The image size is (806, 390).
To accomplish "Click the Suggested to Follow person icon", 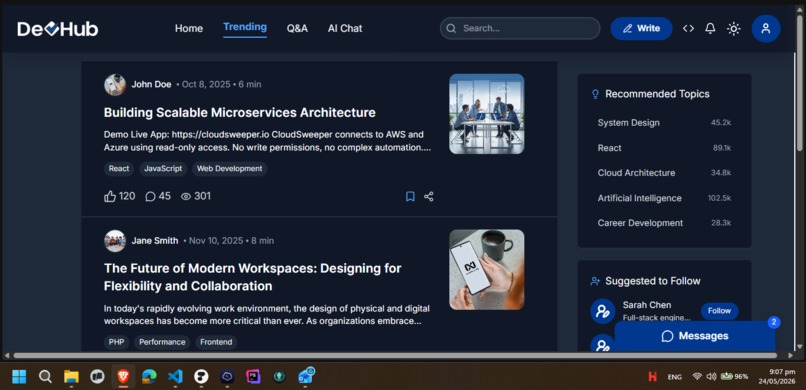I will coord(595,281).
